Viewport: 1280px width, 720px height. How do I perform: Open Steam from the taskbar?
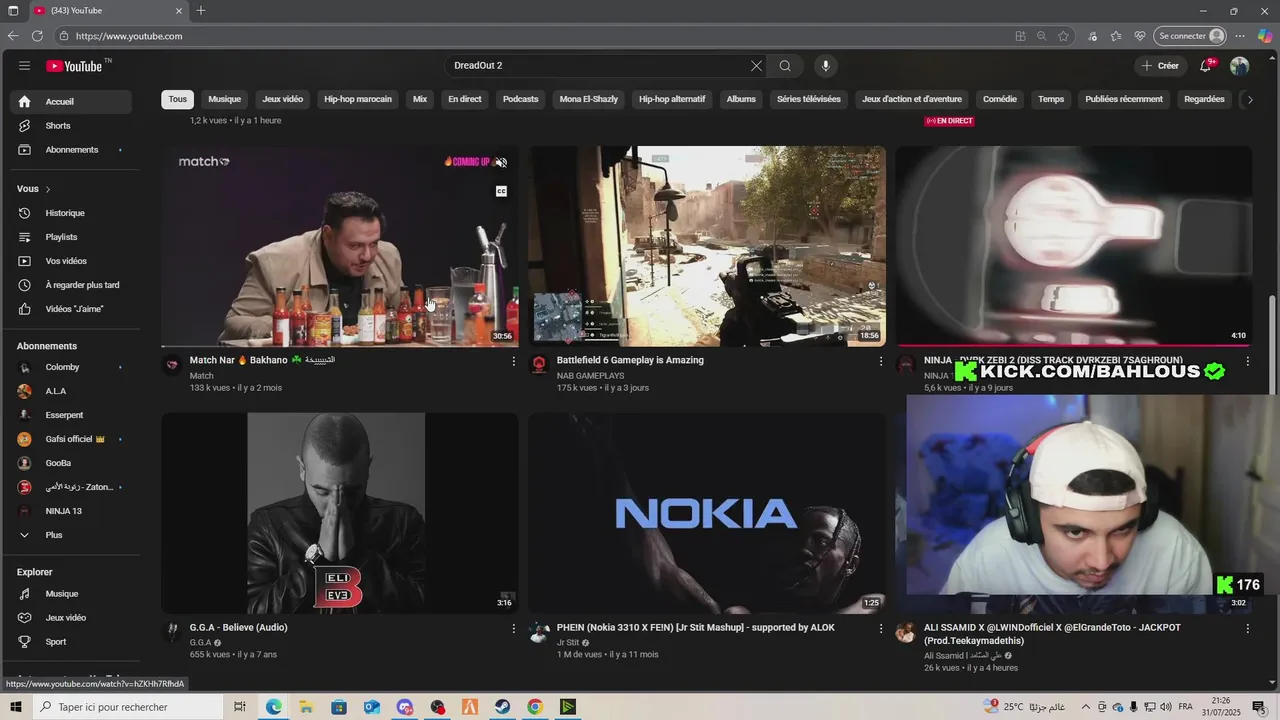click(502, 707)
